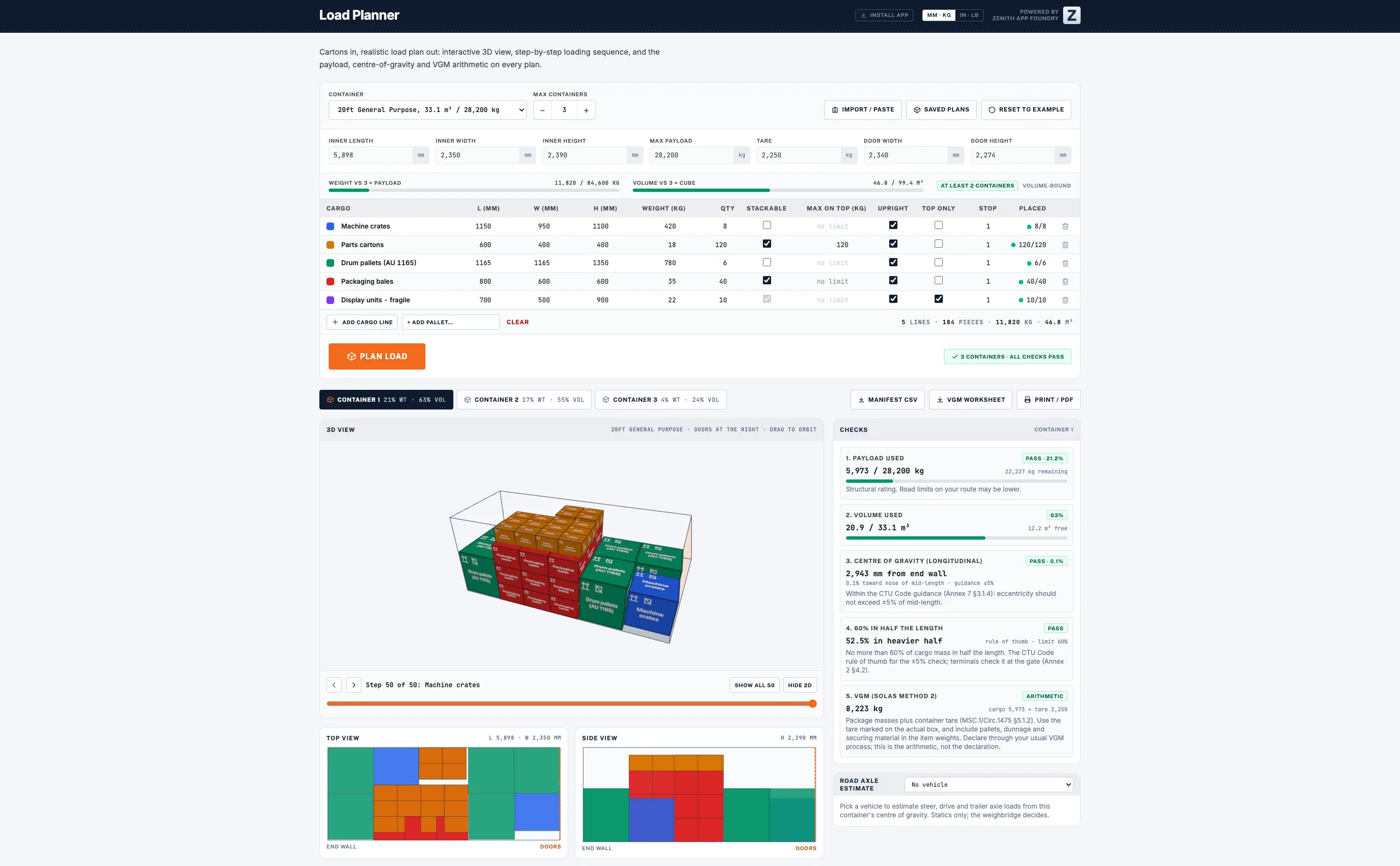1400x866 pixels.
Task: Click the Plan Load button
Action: 377,356
